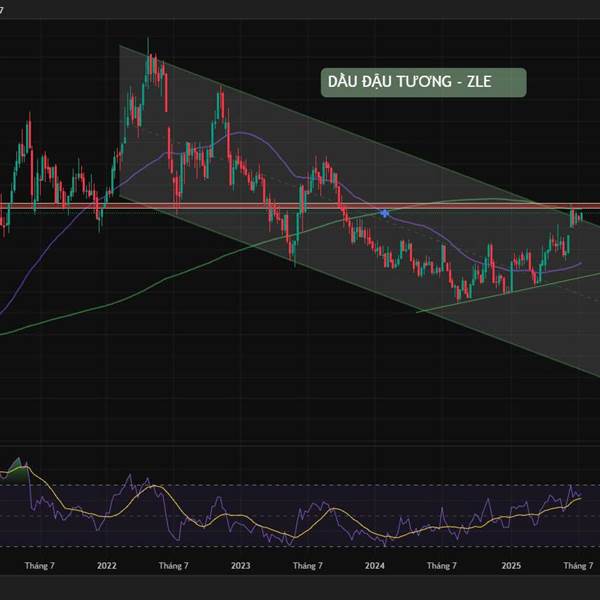The image size is (600, 600).
Task: Click the blue cross marker on the chart
Action: 384,213
